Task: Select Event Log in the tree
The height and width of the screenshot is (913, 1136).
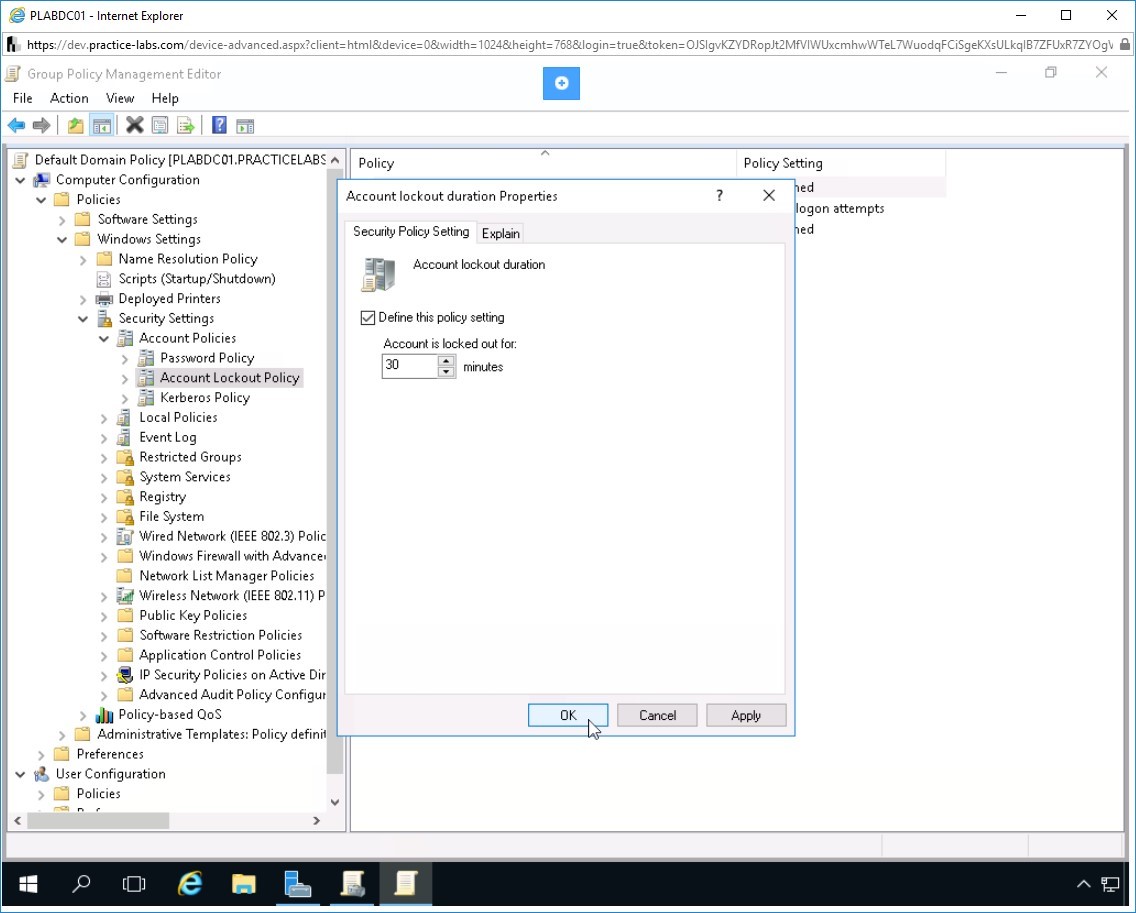Action: pyautogui.click(x=167, y=438)
